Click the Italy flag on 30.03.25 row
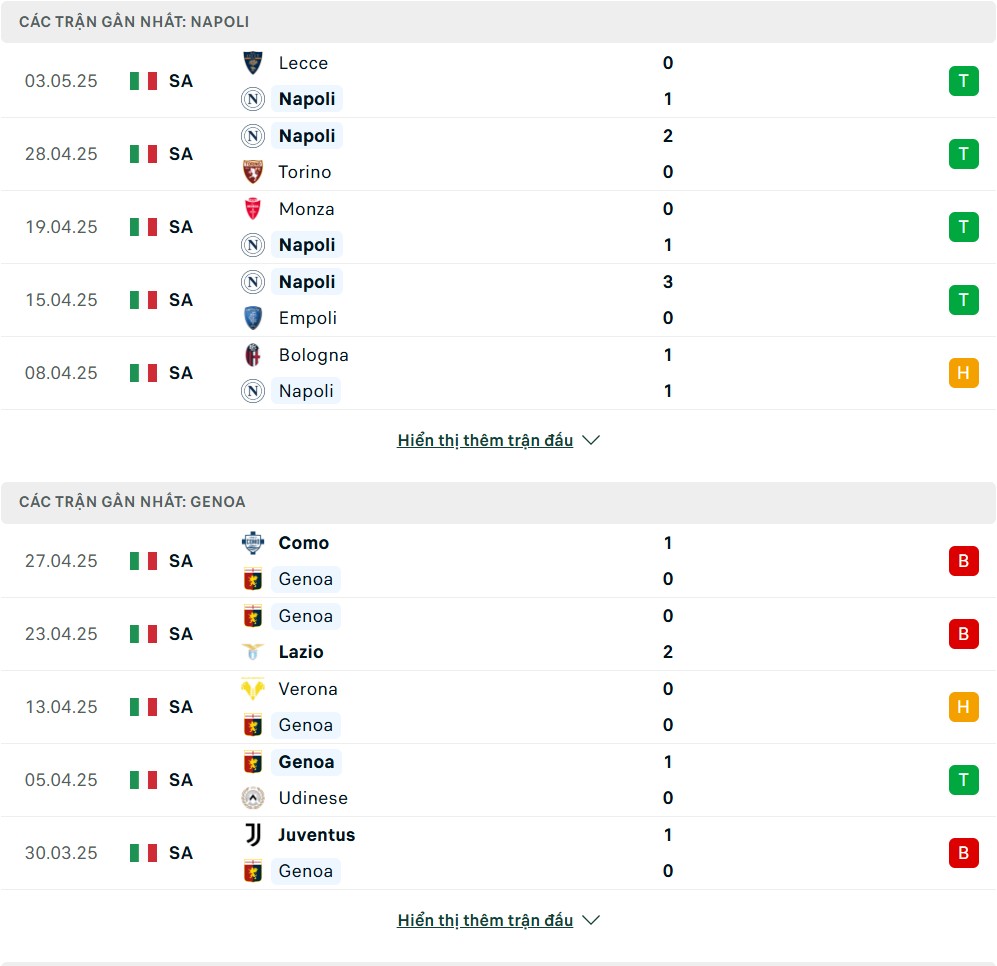The width and height of the screenshot is (997, 966). [x=143, y=853]
